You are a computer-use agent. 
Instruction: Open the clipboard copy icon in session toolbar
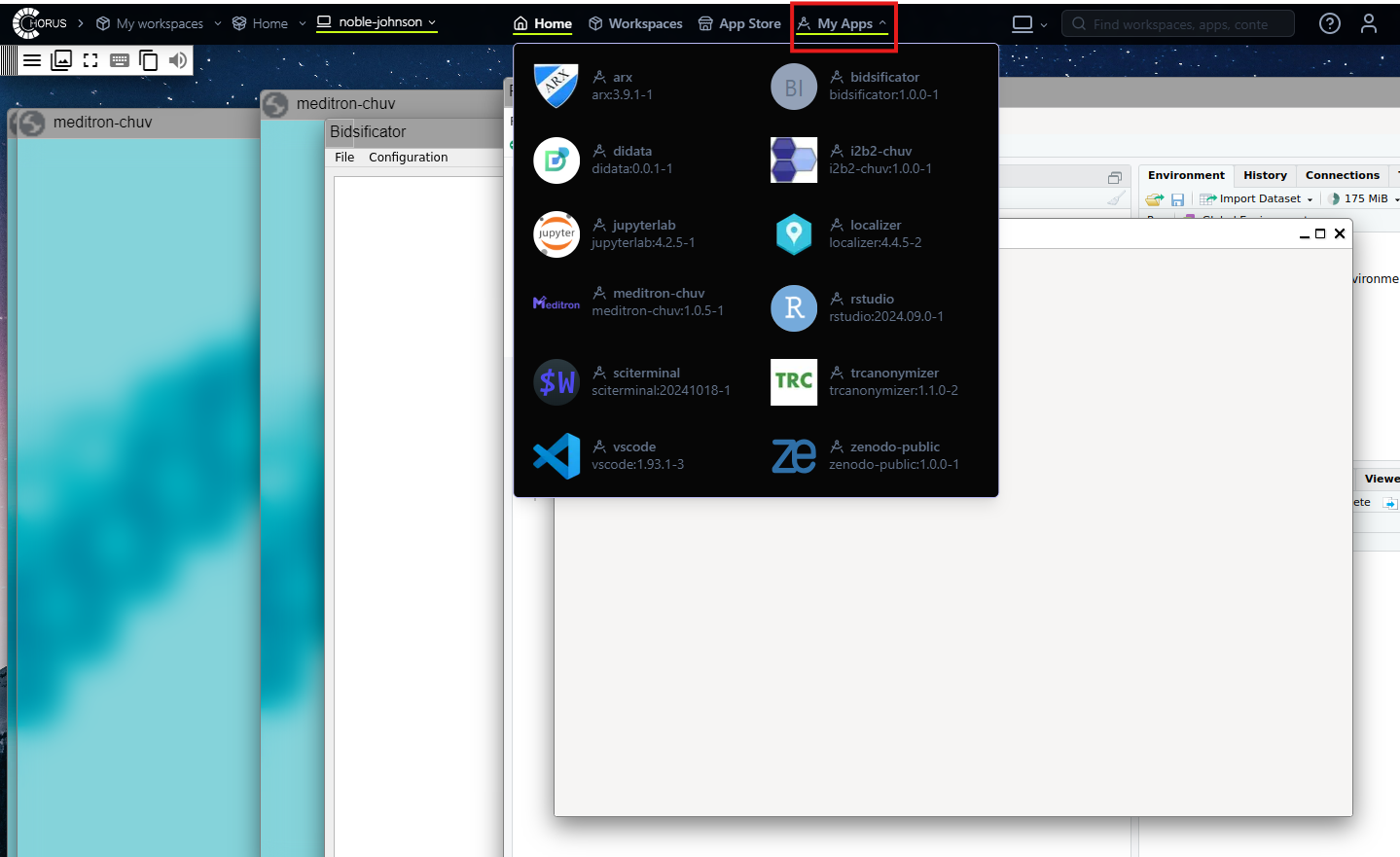pyautogui.click(x=149, y=60)
